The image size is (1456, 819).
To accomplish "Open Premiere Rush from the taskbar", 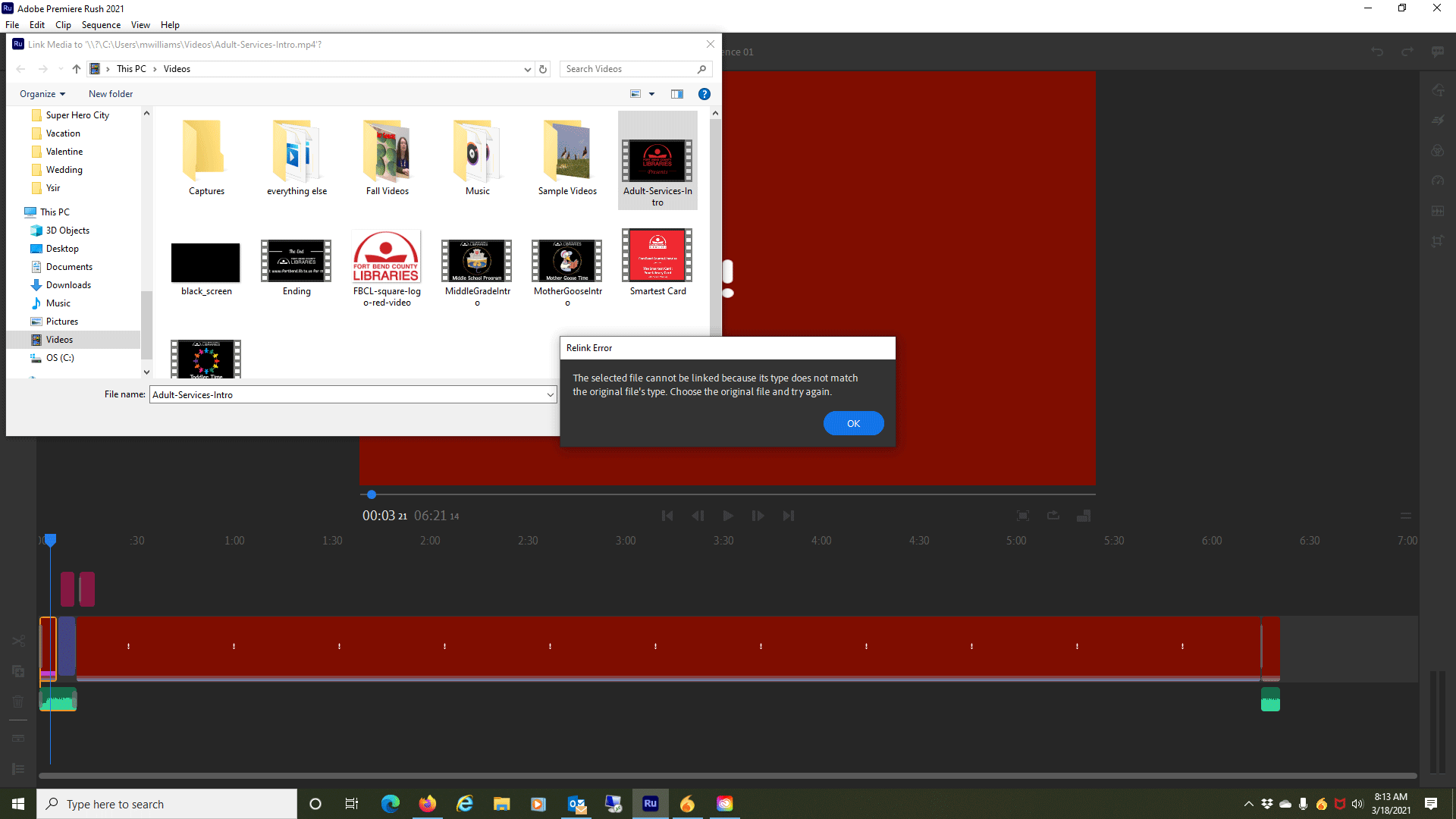I will point(650,804).
